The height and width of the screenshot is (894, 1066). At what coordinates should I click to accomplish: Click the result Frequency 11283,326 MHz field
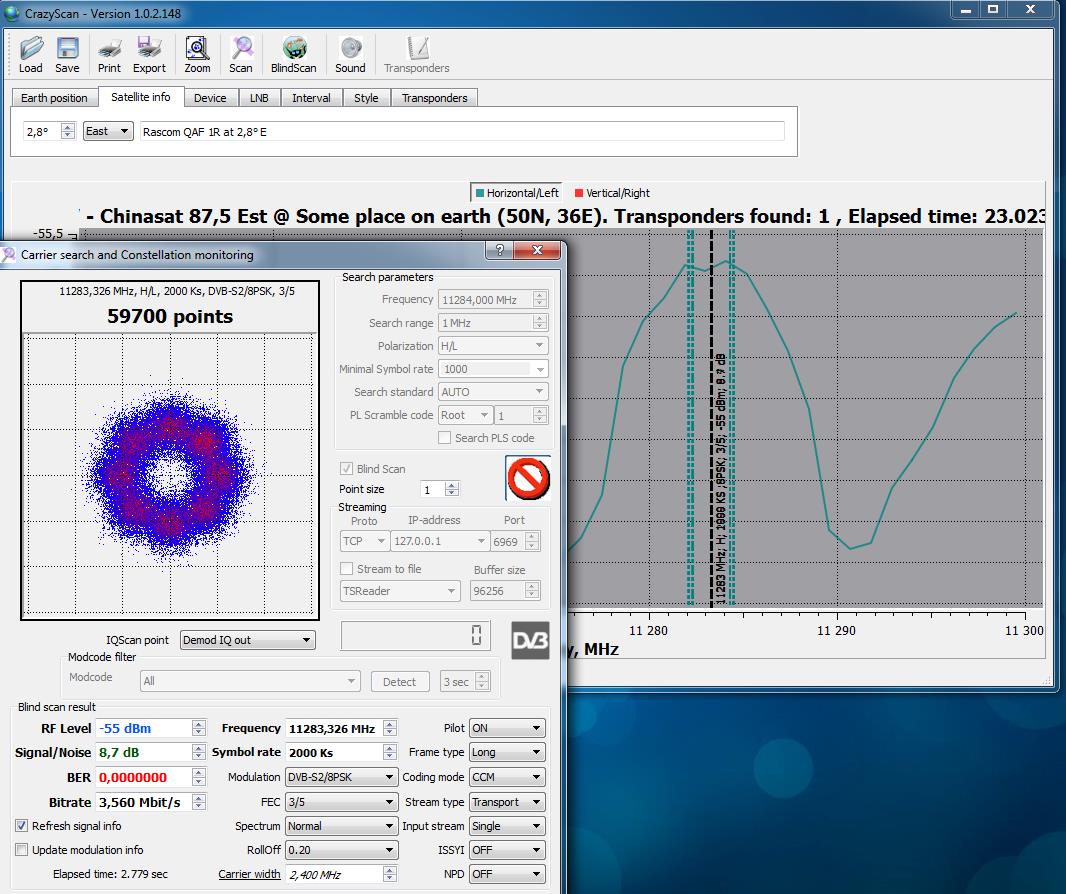click(x=334, y=728)
